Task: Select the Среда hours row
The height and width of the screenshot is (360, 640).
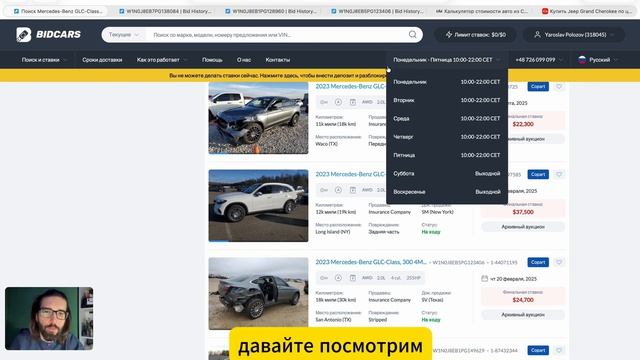Action: click(447, 118)
